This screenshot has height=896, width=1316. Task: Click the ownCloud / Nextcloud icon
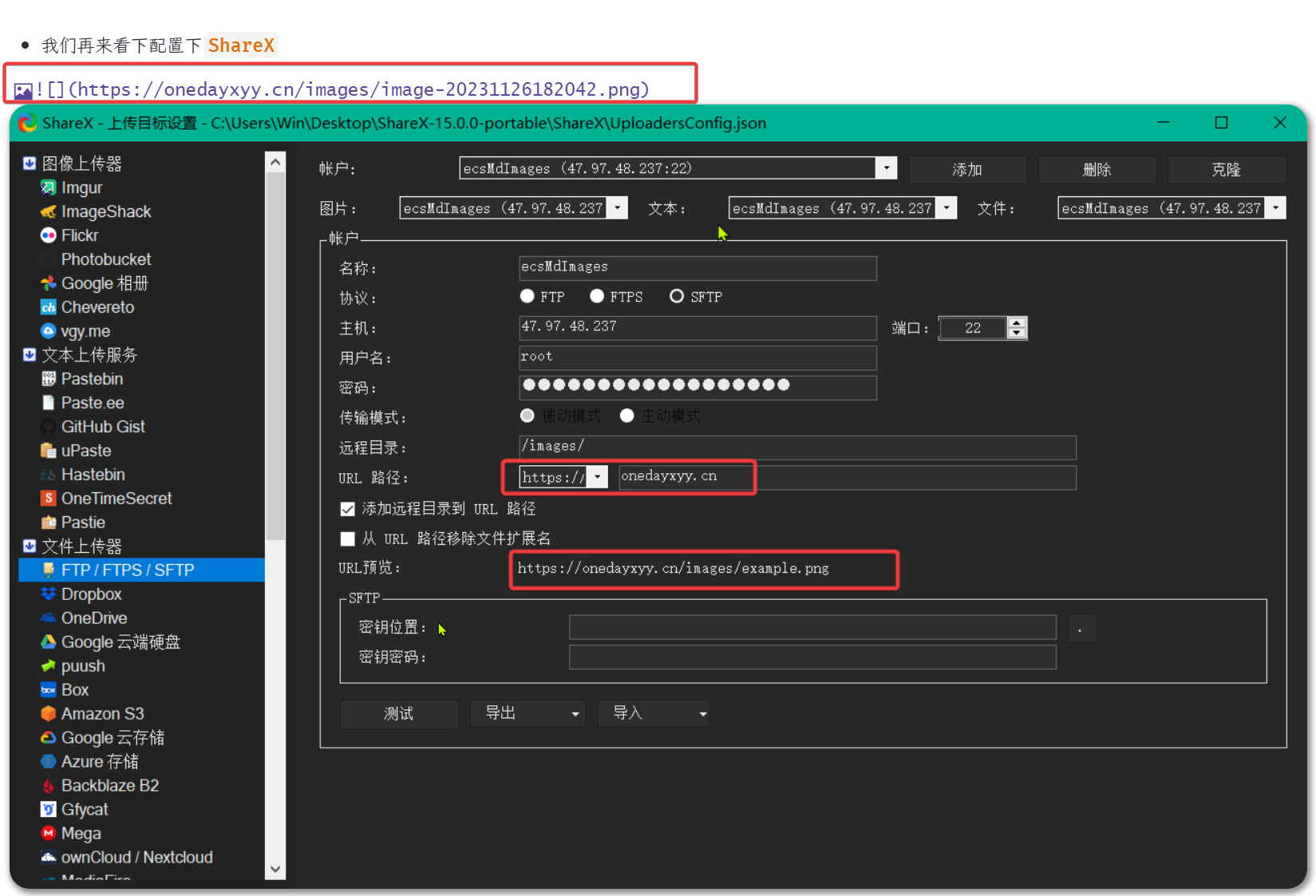coord(49,858)
